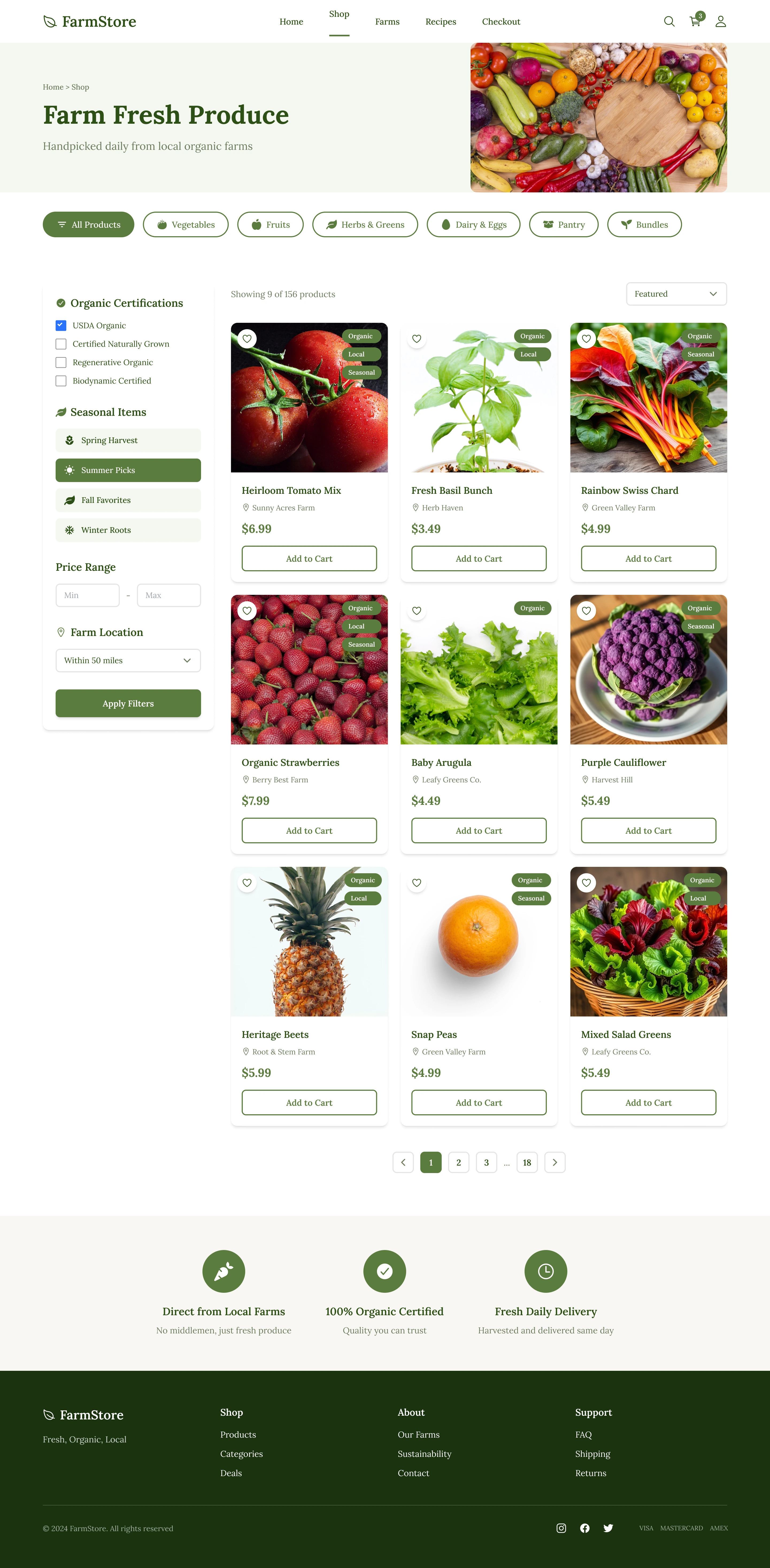Open the search icon in header

(x=669, y=21)
